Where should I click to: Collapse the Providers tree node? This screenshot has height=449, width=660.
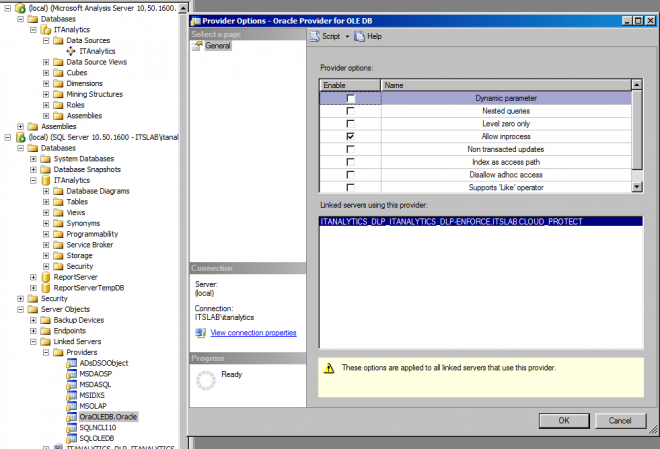coord(46,352)
